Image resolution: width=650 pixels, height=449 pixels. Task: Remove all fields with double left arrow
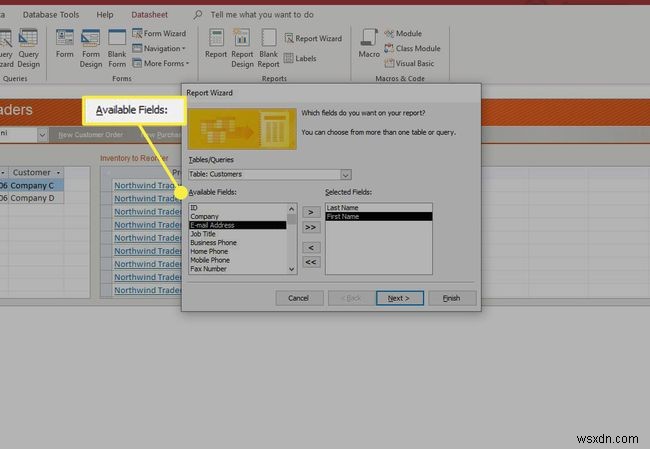click(x=311, y=262)
